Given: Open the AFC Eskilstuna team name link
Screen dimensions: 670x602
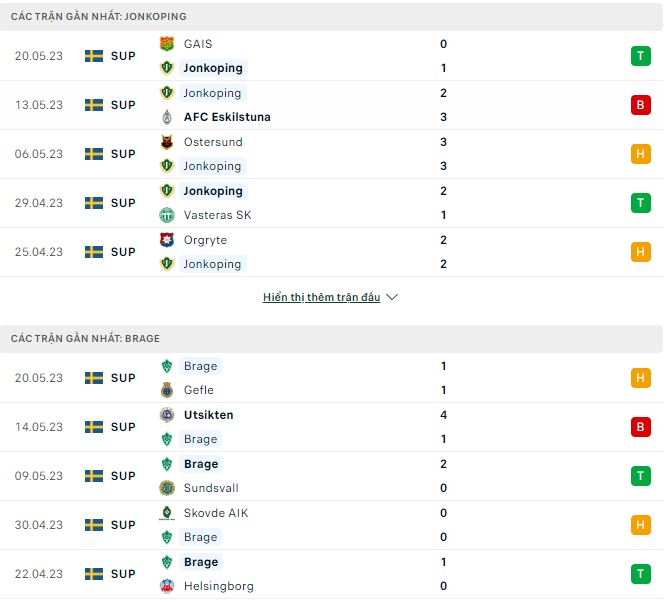Looking at the screenshot, I should (227, 117).
